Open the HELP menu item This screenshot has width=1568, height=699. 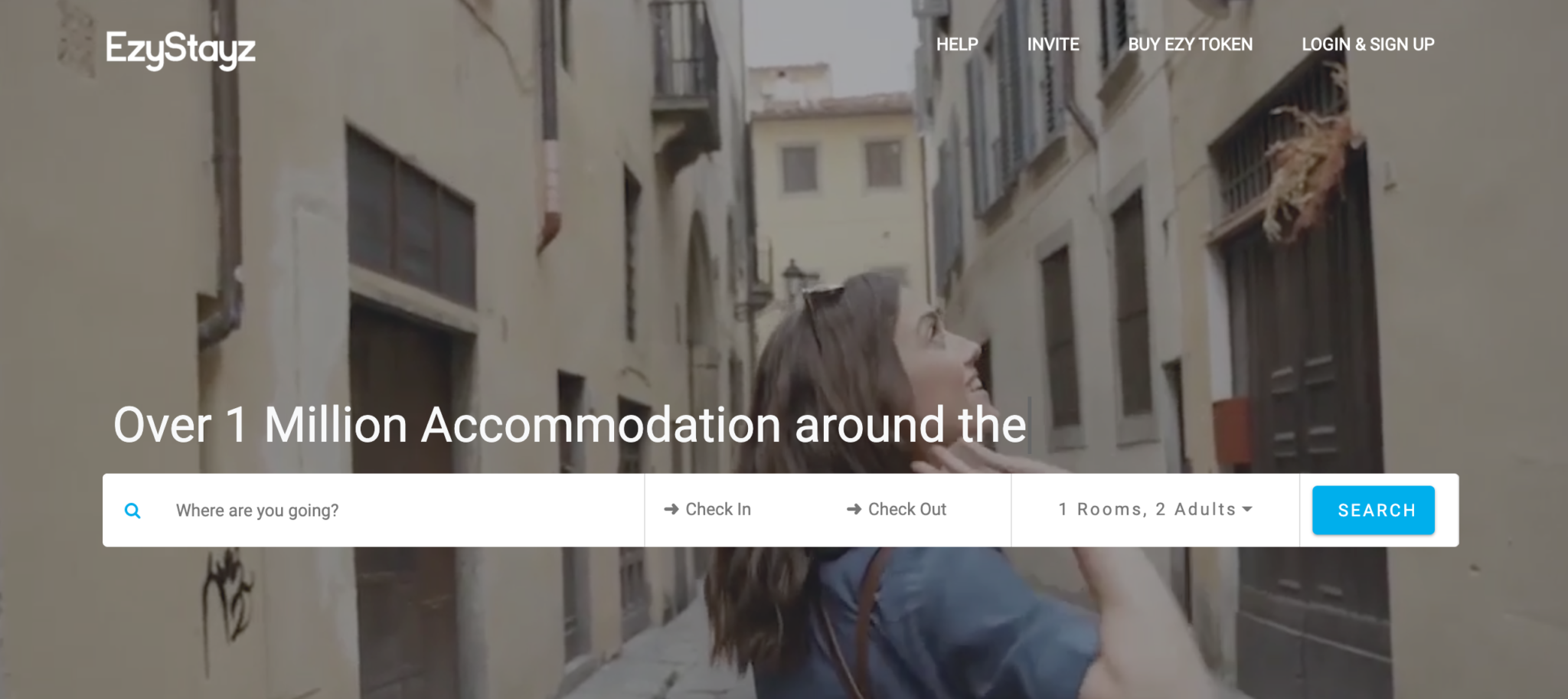click(x=957, y=44)
